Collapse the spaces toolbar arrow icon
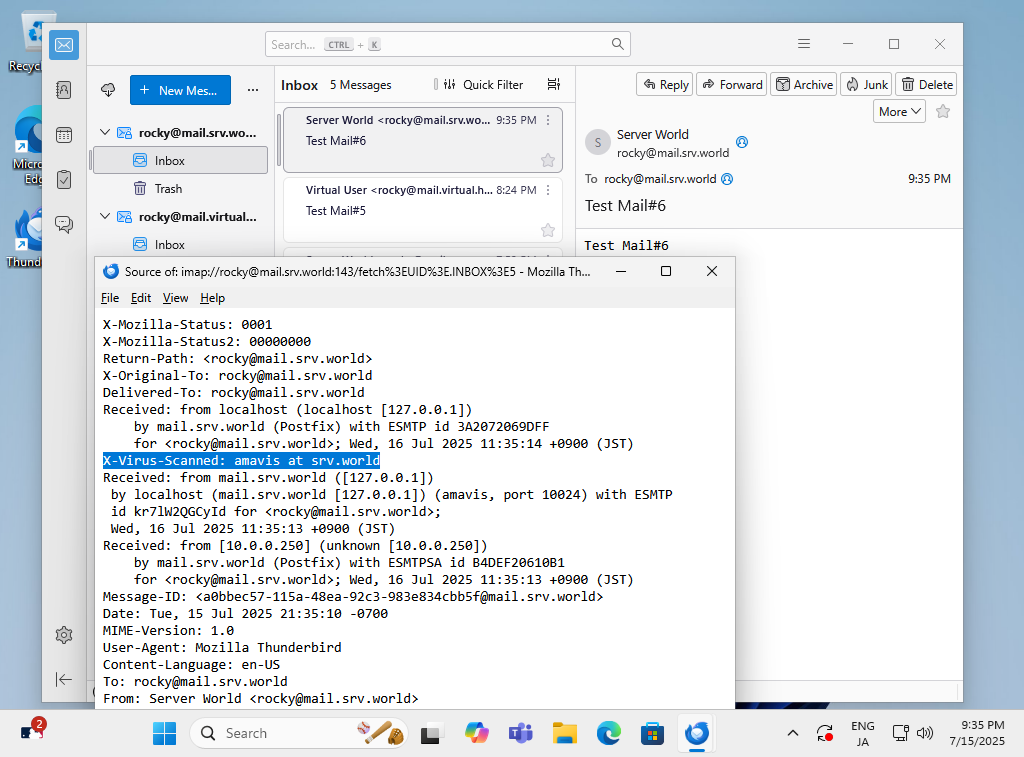The height and width of the screenshot is (757, 1024). pyautogui.click(x=64, y=679)
